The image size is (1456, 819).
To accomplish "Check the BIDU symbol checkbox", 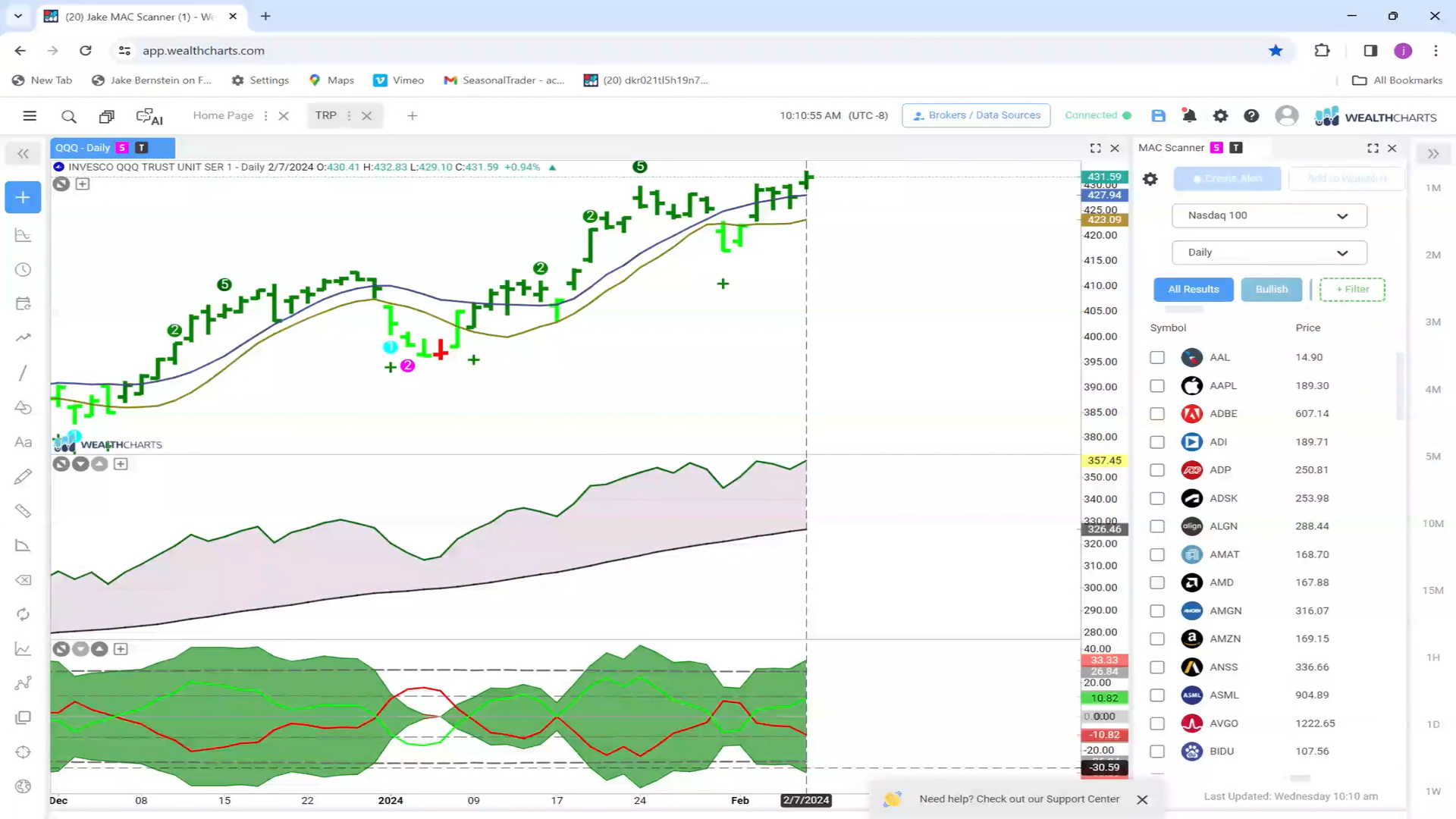I will point(1156,751).
